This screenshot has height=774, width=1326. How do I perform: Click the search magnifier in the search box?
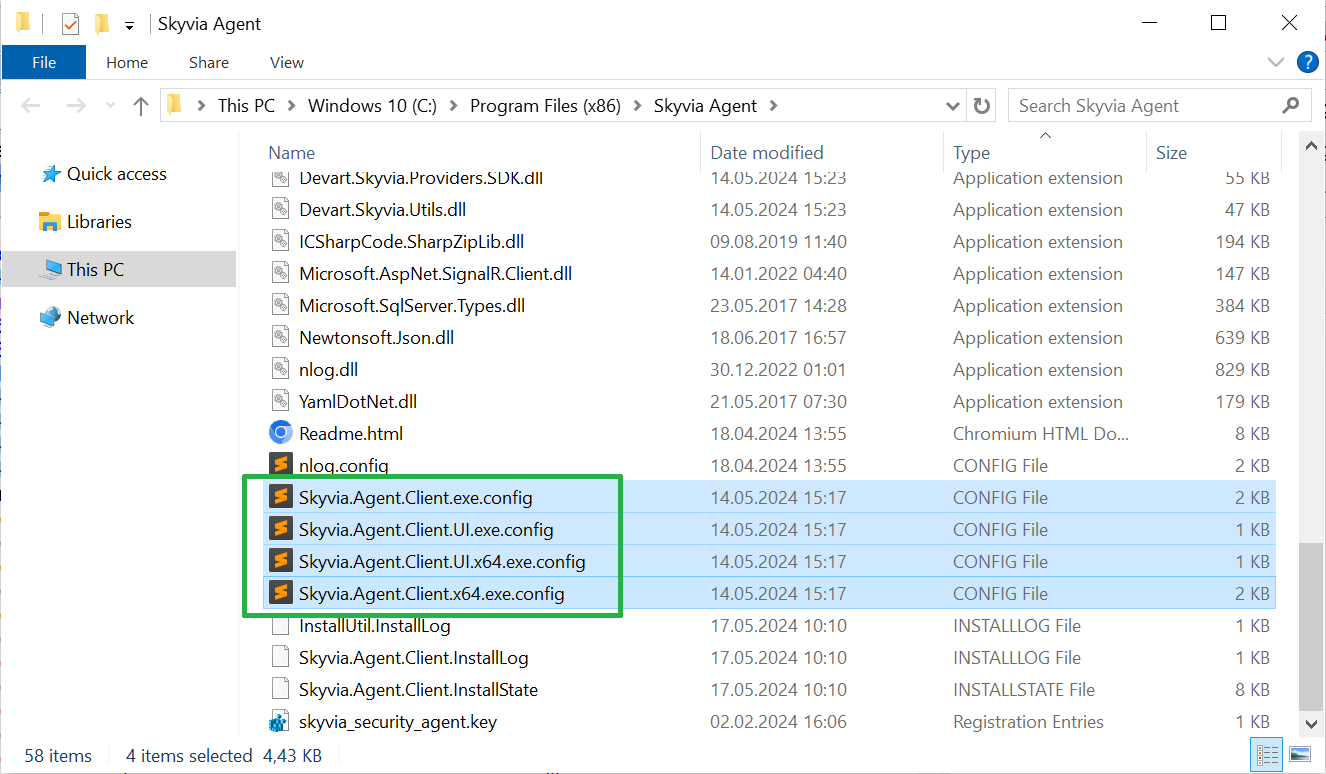(x=1290, y=105)
